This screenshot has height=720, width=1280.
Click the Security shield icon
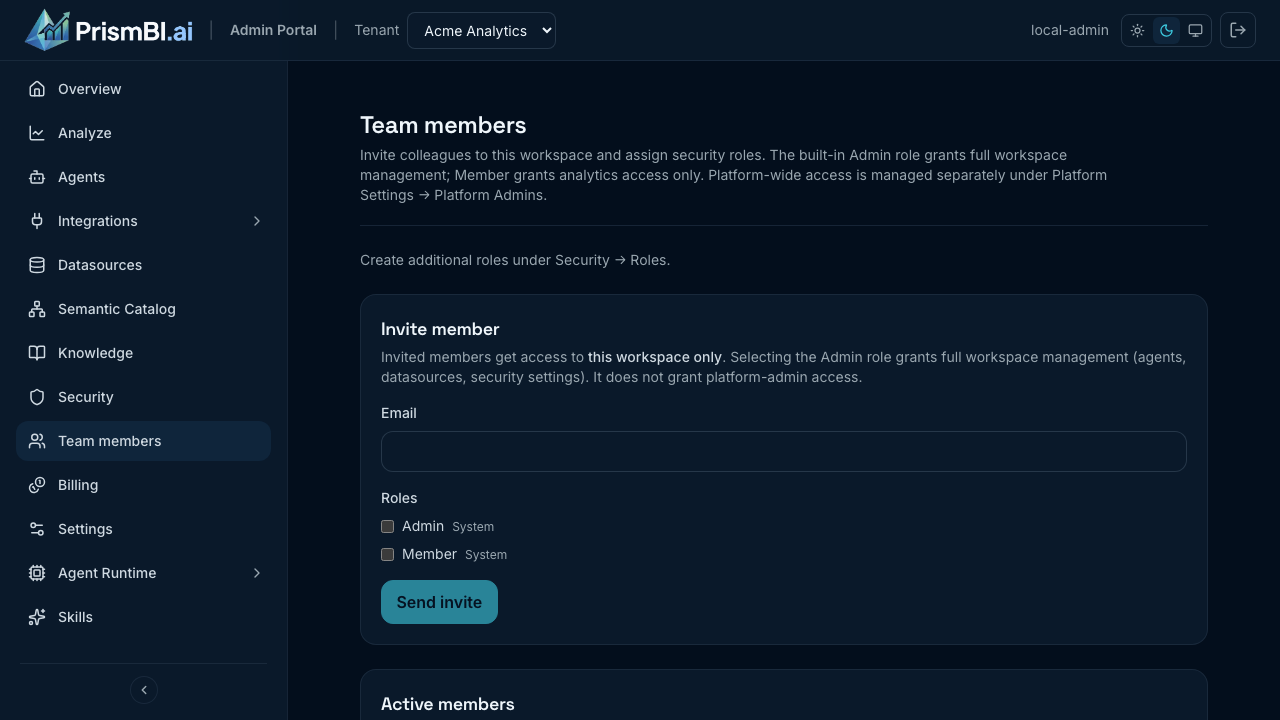37,397
